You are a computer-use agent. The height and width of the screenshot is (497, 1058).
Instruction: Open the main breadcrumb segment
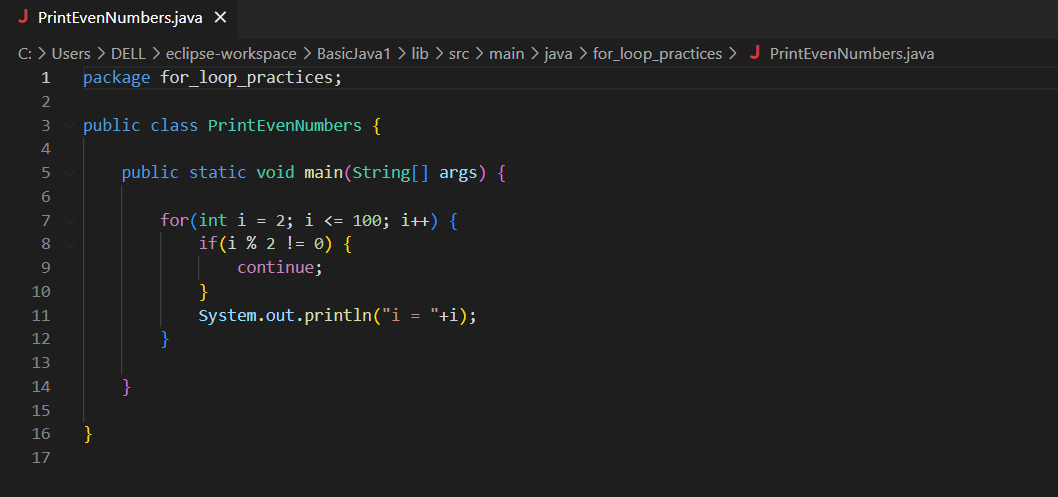(x=507, y=54)
